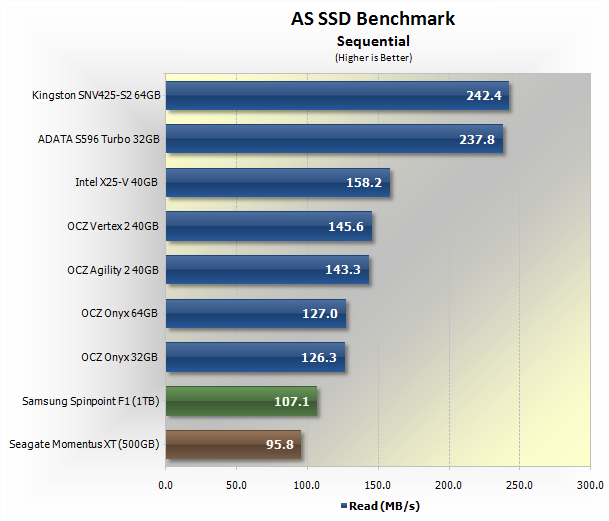Click the Kingston SNV425-S2 64GB axis label
This screenshot has width=609, height=521.
(96, 95)
